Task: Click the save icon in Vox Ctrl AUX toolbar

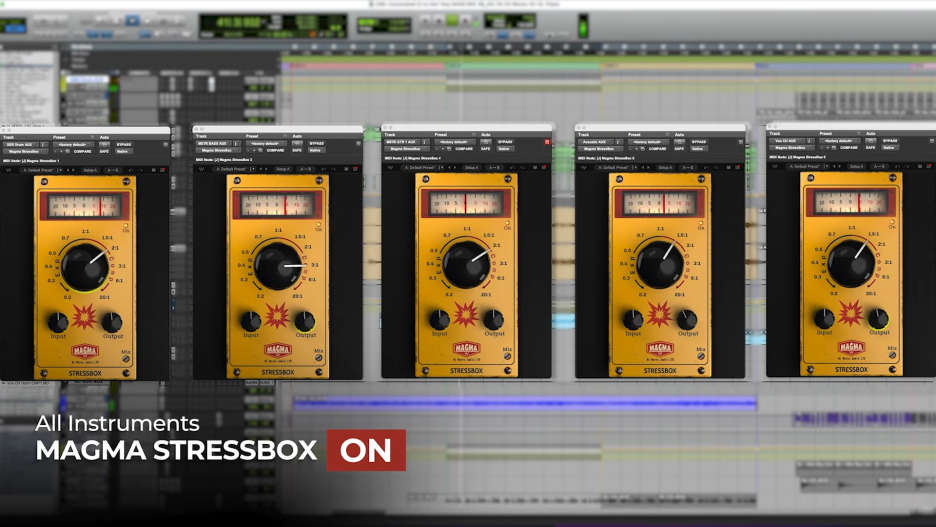Action: pyautogui.click(x=920, y=167)
